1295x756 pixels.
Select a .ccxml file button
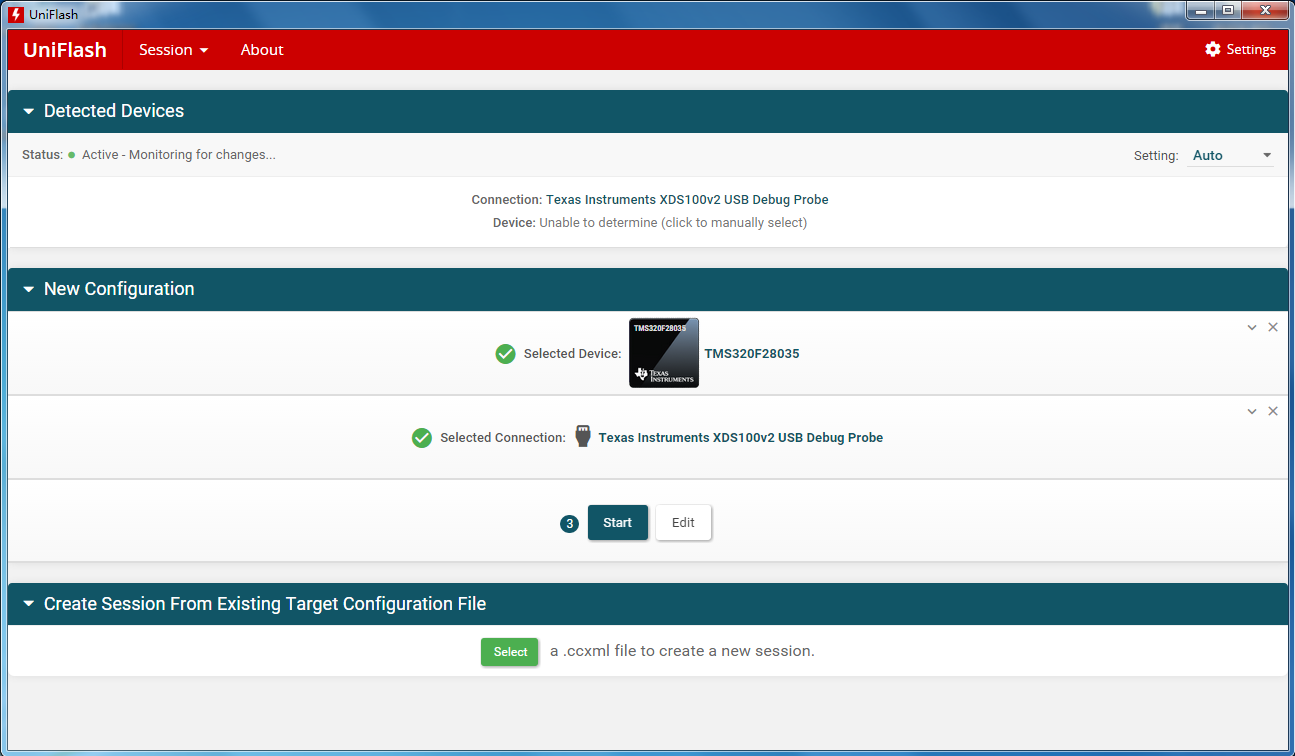click(510, 652)
